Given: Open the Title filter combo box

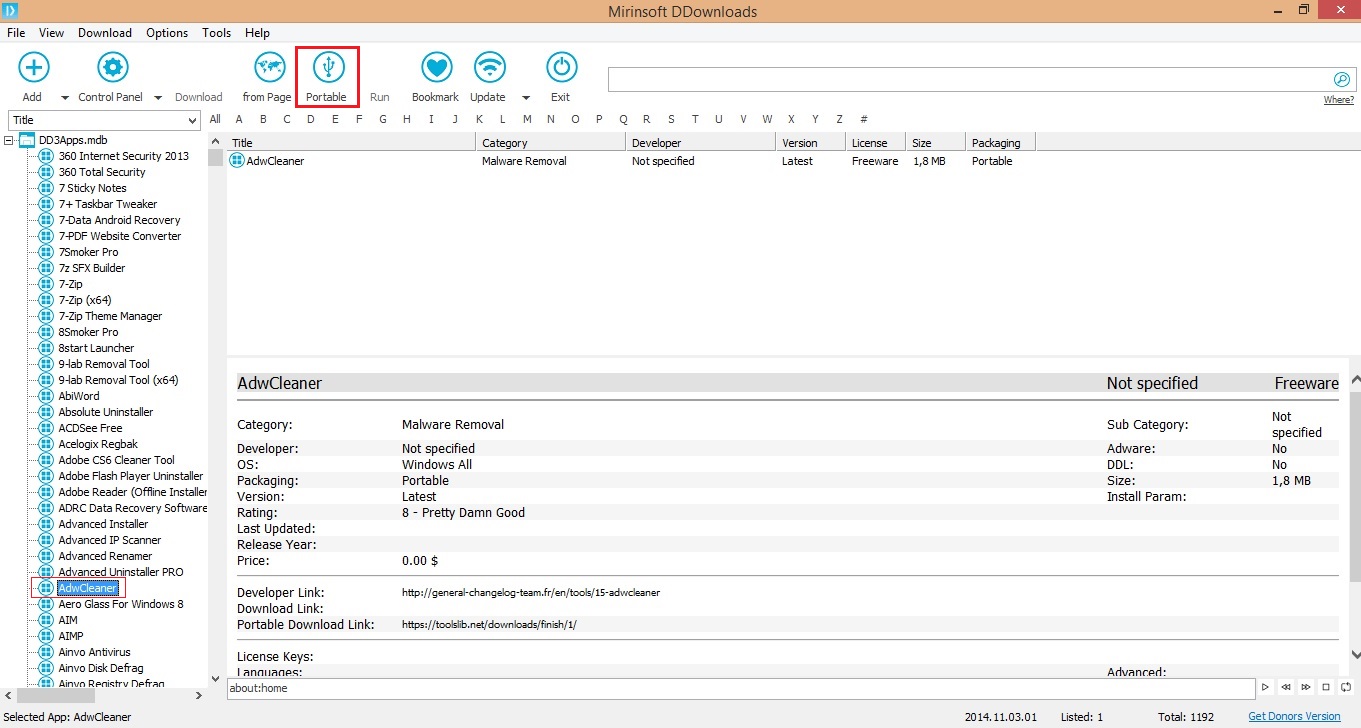Looking at the screenshot, I should 105,120.
